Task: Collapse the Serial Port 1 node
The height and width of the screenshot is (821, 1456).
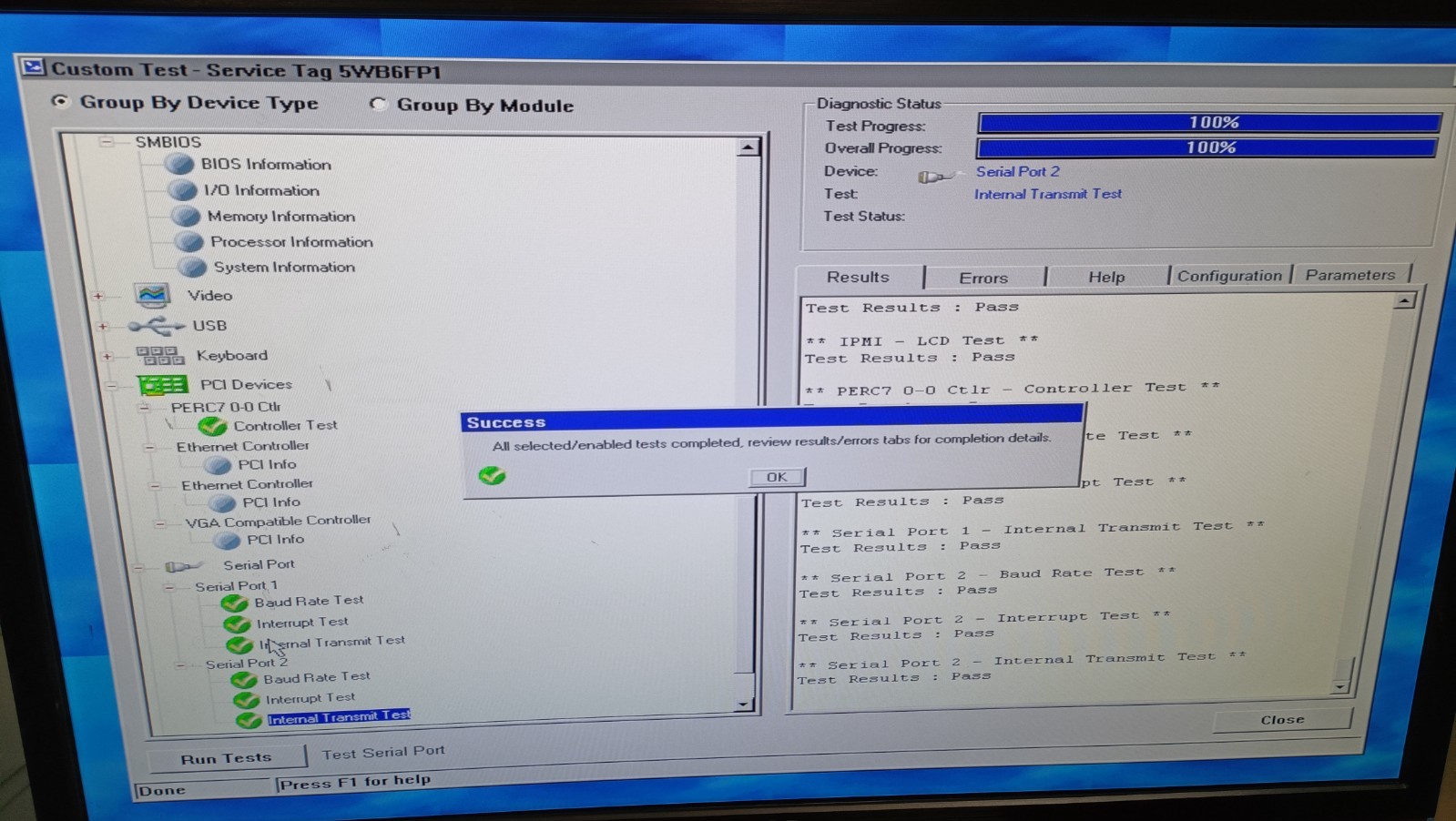Action: coord(169,587)
